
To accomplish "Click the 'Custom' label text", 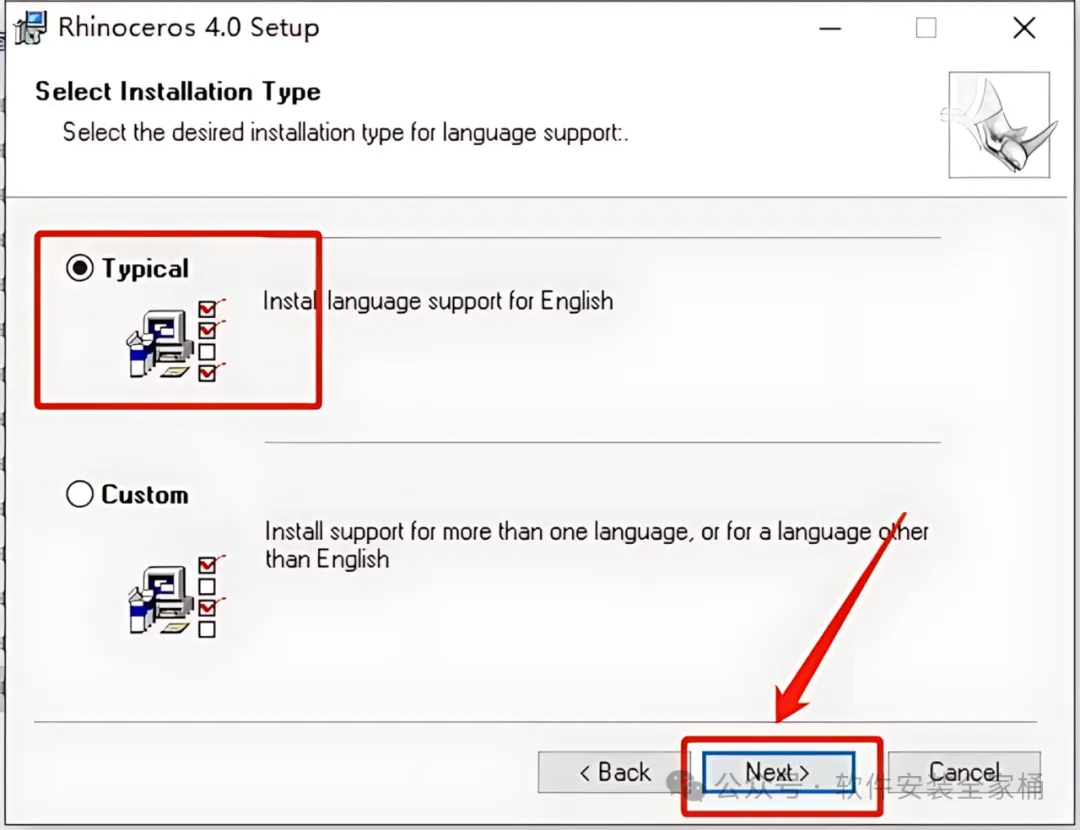I will 145,495.
